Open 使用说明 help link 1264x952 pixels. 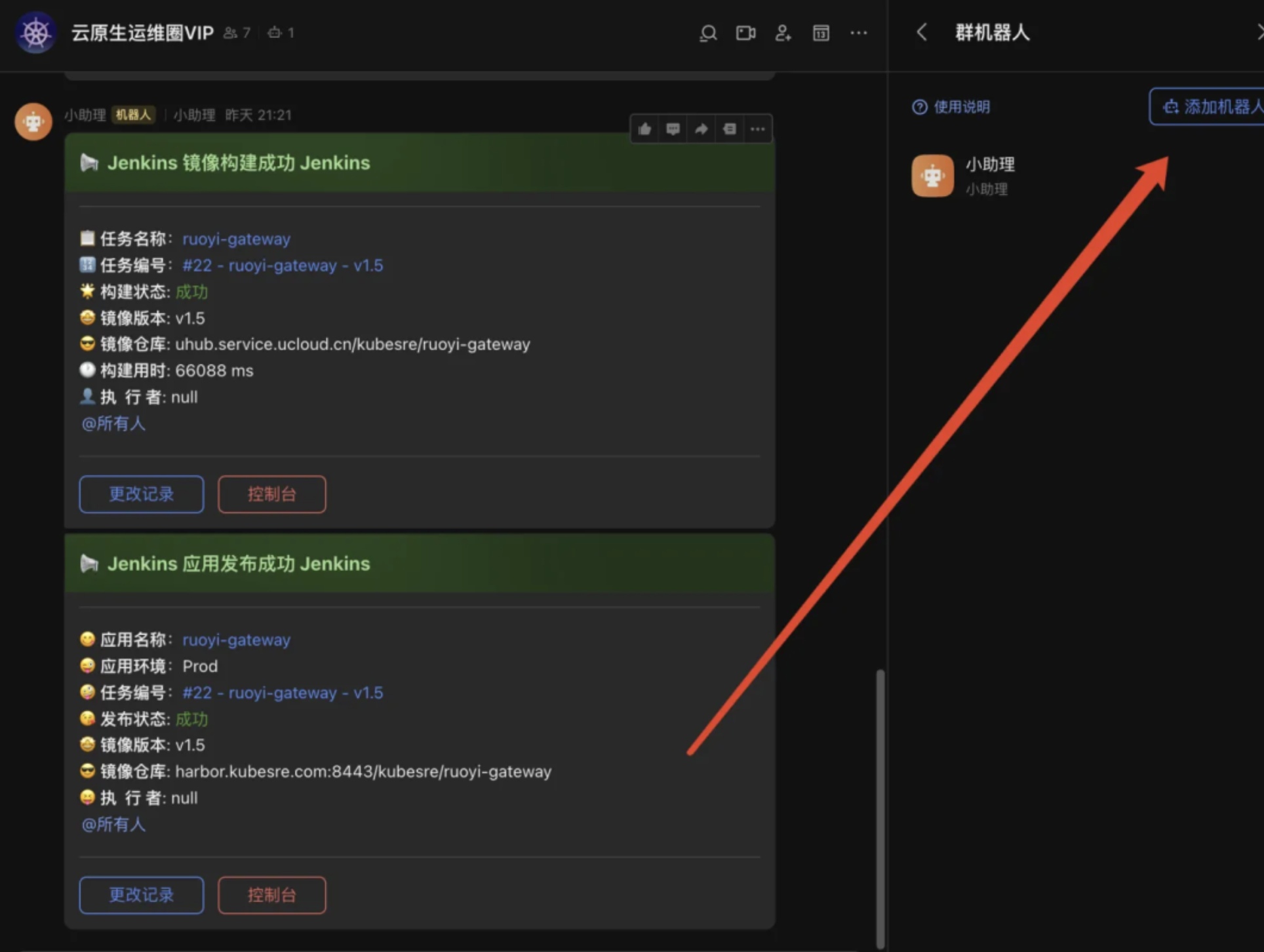point(951,107)
